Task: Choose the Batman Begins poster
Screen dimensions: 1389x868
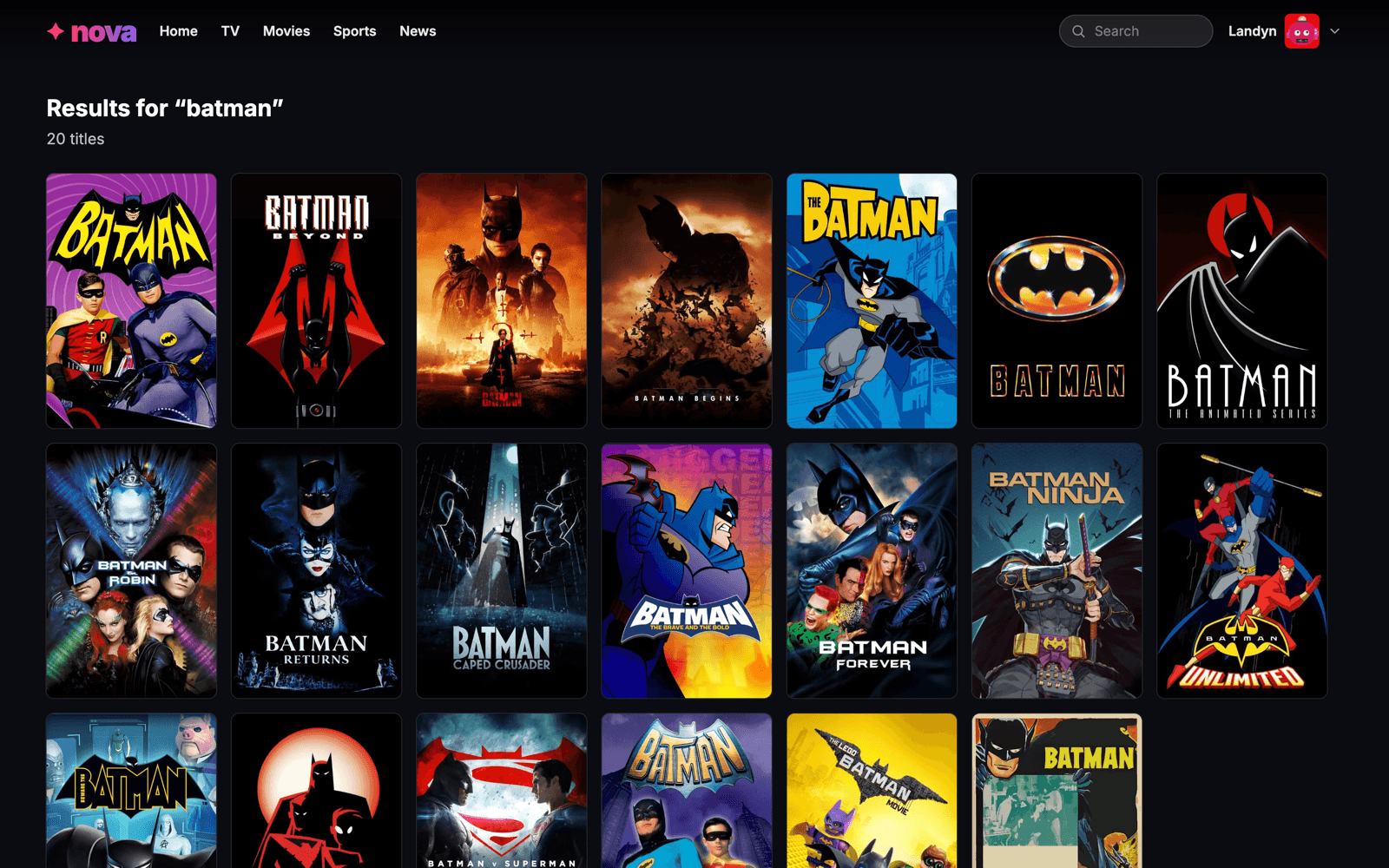Action: [687, 300]
